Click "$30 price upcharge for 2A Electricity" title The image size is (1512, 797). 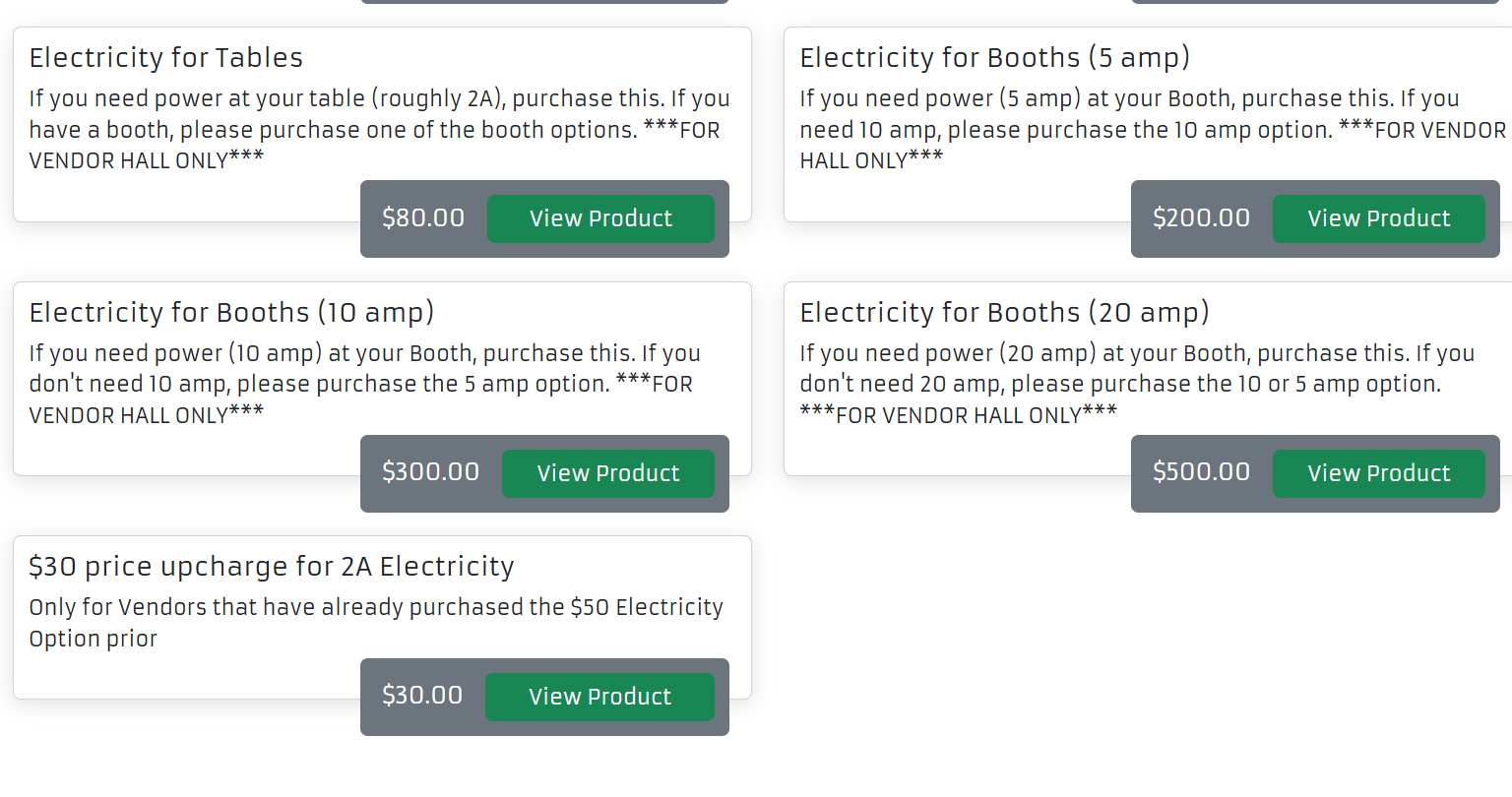[272, 567]
